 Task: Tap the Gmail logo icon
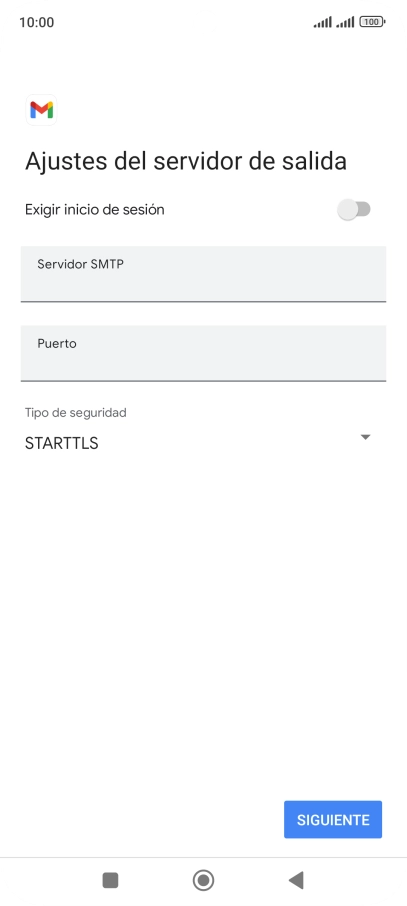pyautogui.click(x=42, y=110)
